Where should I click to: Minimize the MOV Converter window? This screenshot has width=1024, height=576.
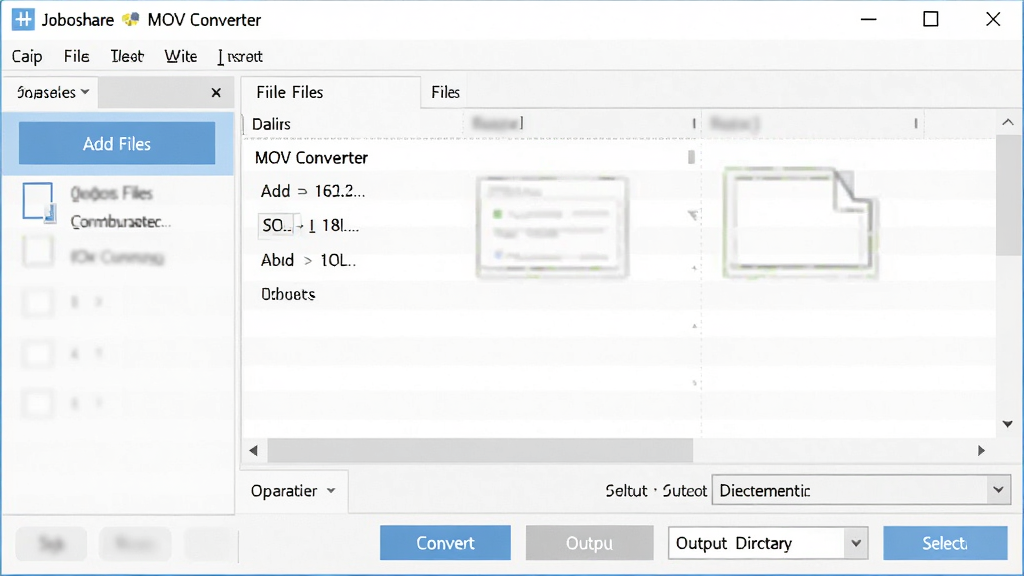coord(869,20)
